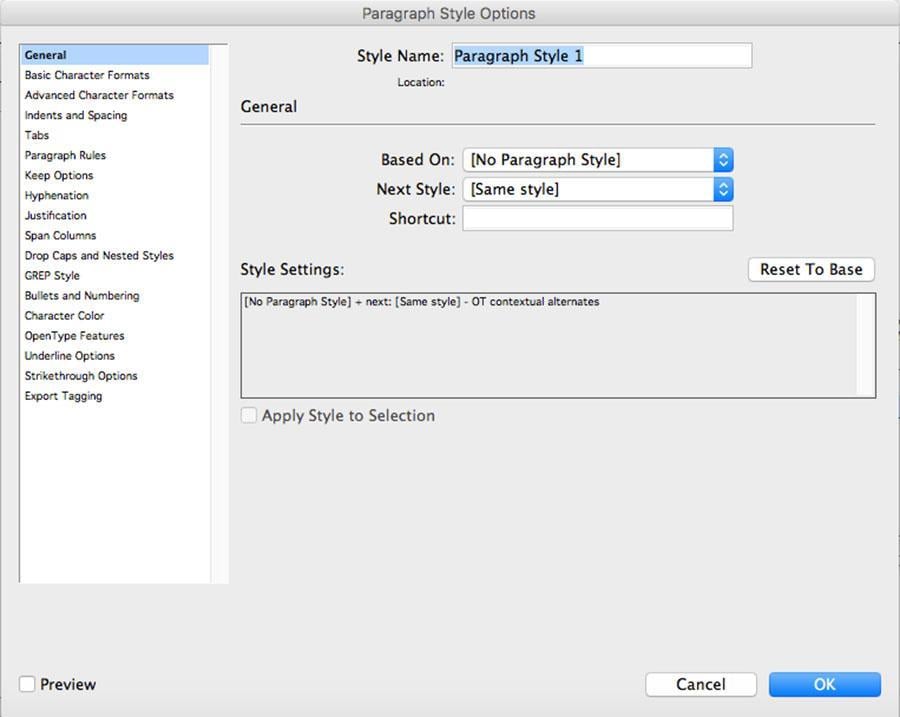Focus the Shortcut input field
Viewport: 900px width, 717px height.
[x=597, y=218]
